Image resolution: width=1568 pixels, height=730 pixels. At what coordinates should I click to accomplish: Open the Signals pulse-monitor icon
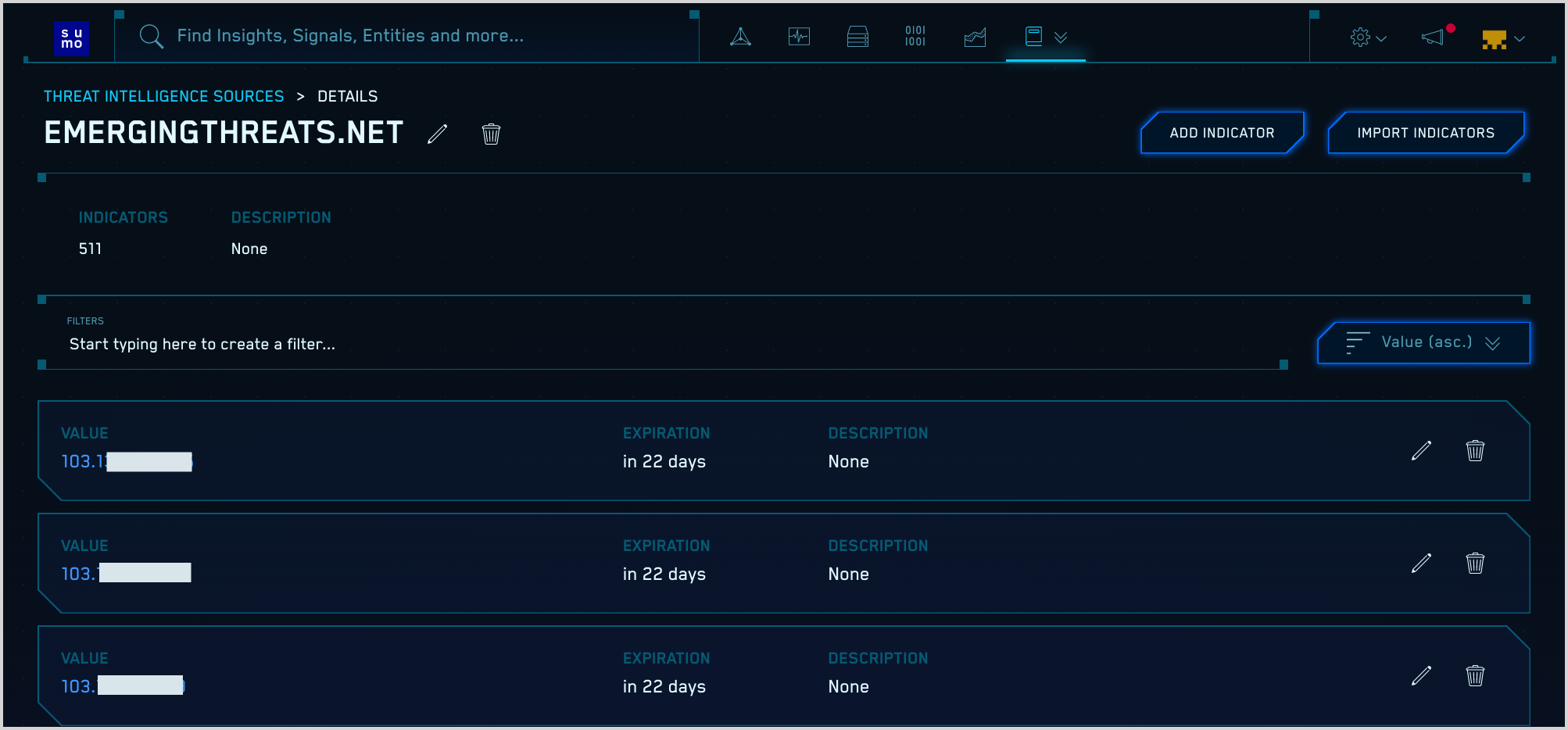click(799, 37)
